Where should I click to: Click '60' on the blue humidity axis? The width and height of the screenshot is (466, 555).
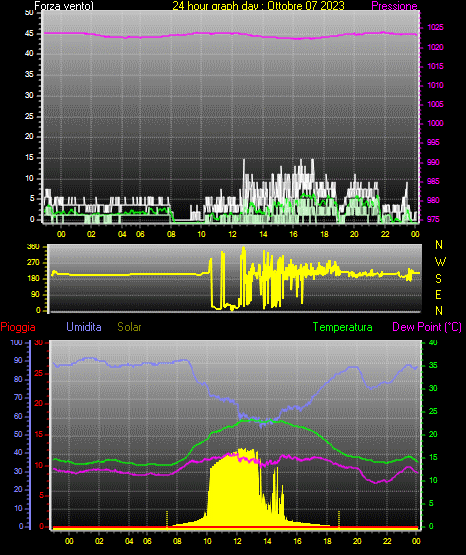pos(18,416)
